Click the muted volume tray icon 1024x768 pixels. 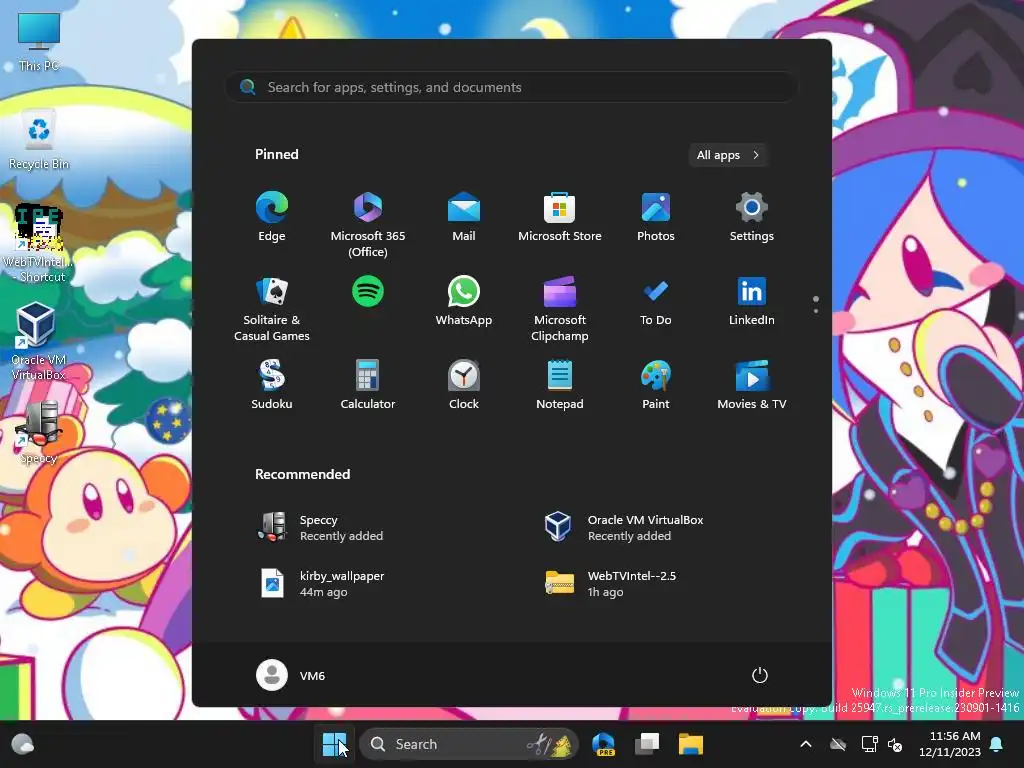(895, 744)
